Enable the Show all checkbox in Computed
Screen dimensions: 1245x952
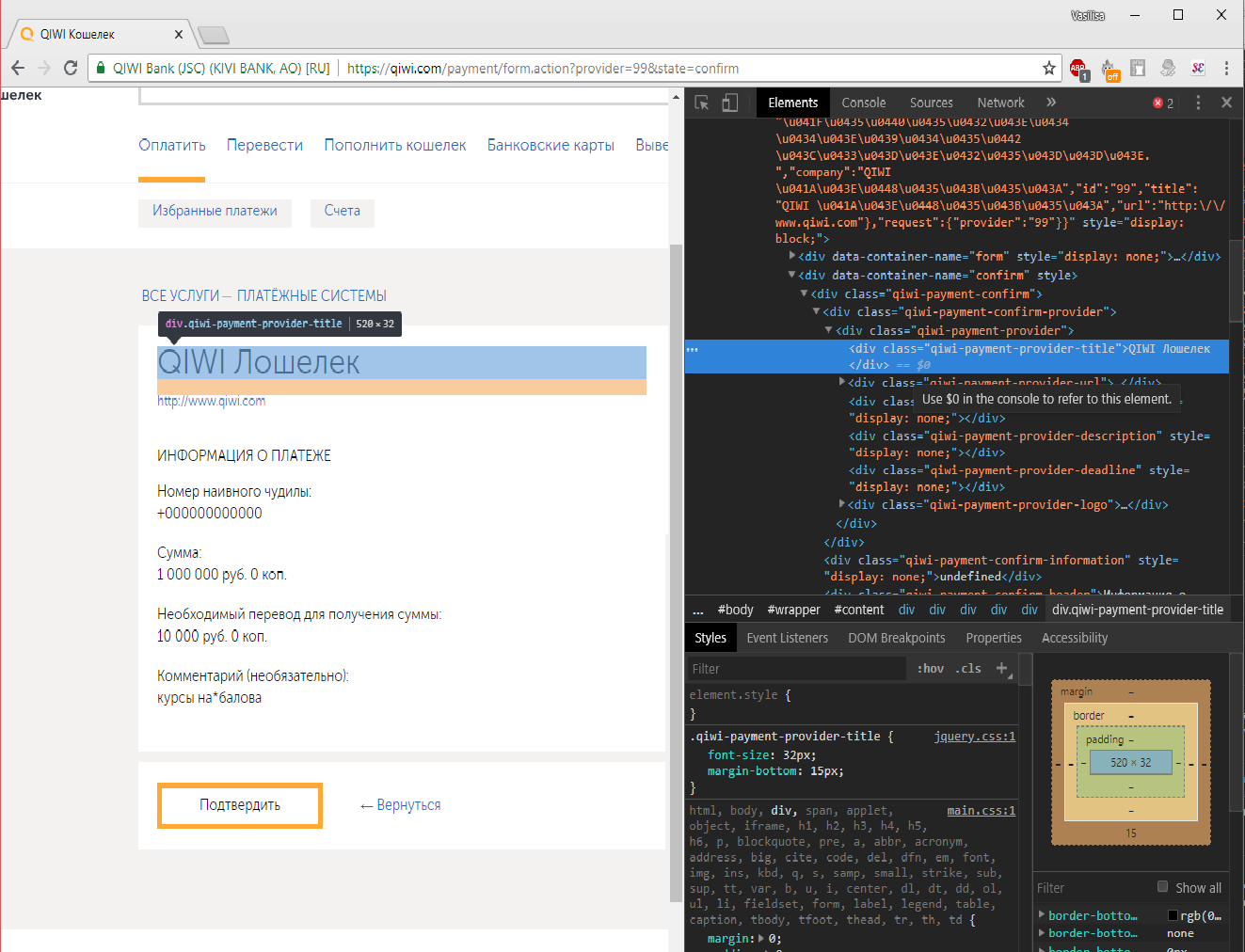(x=1163, y=887)
